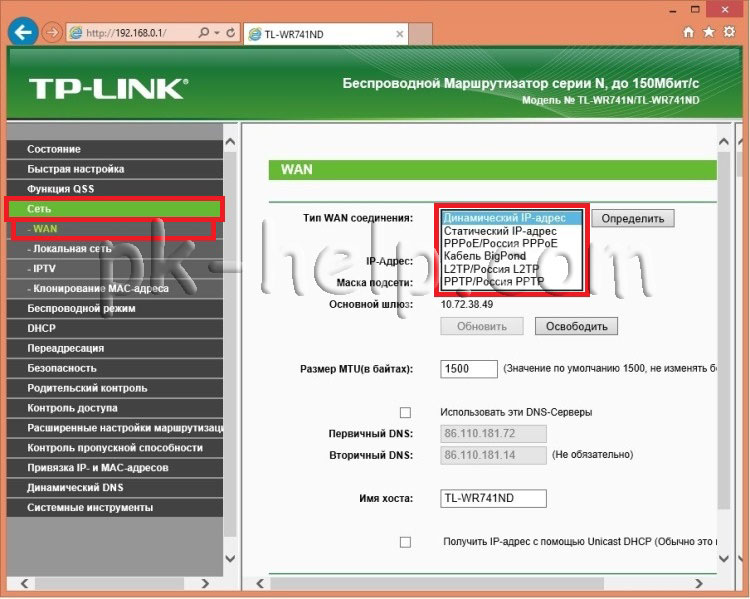Select Статический IP-адрес option
The image size is (750, 599).
pyautogui.click(x=511, y=231)
